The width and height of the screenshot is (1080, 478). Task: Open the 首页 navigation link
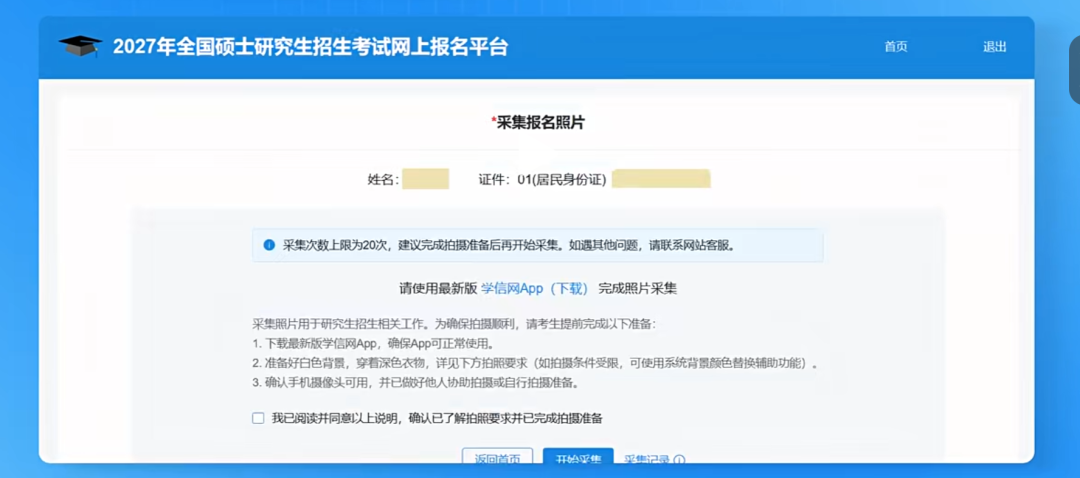tap(895, 47)
